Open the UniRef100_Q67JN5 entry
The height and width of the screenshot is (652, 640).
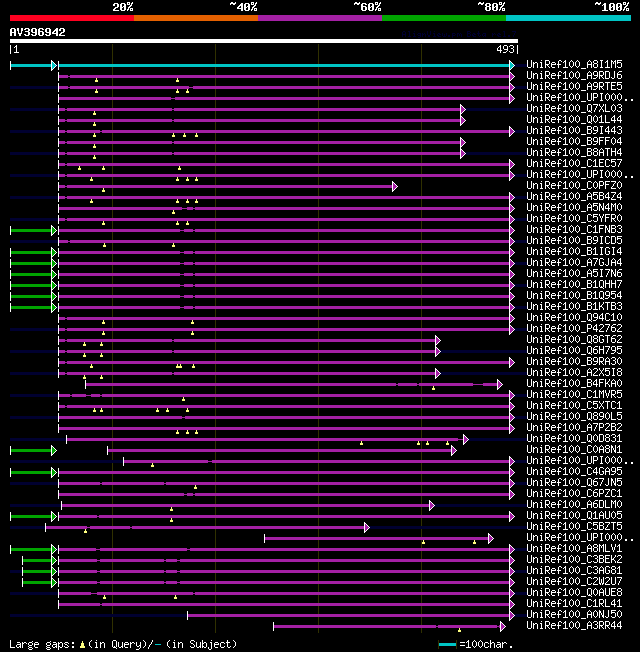click(574, 483)
